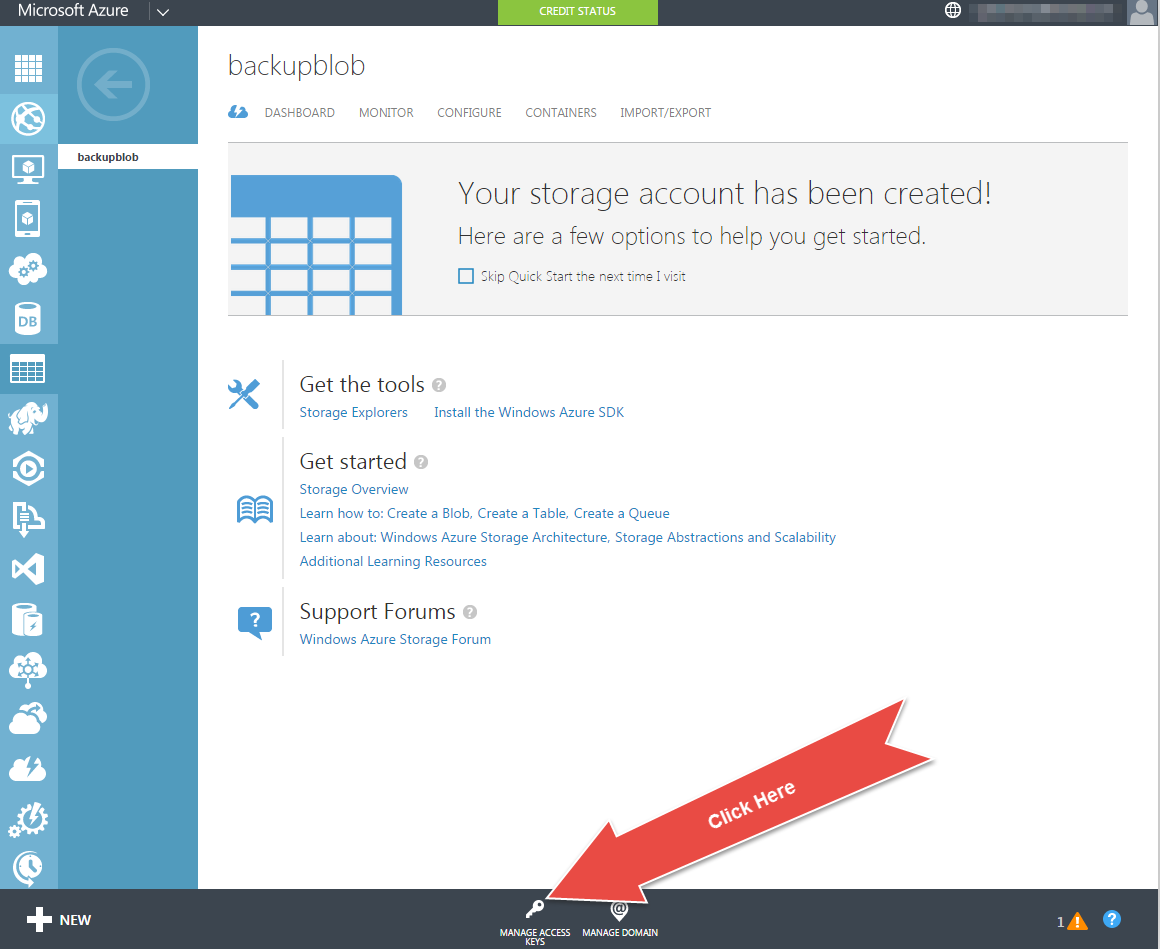Switch to the Import/Export tab

point(665,112)
